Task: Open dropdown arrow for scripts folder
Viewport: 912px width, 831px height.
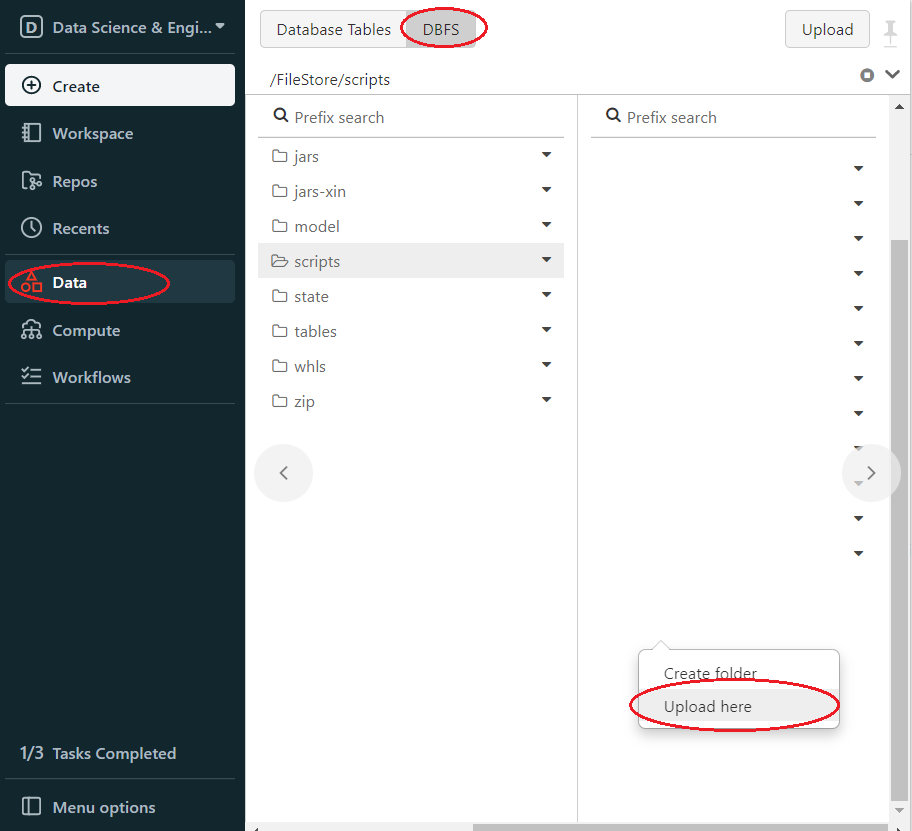Action: point(546,260)
